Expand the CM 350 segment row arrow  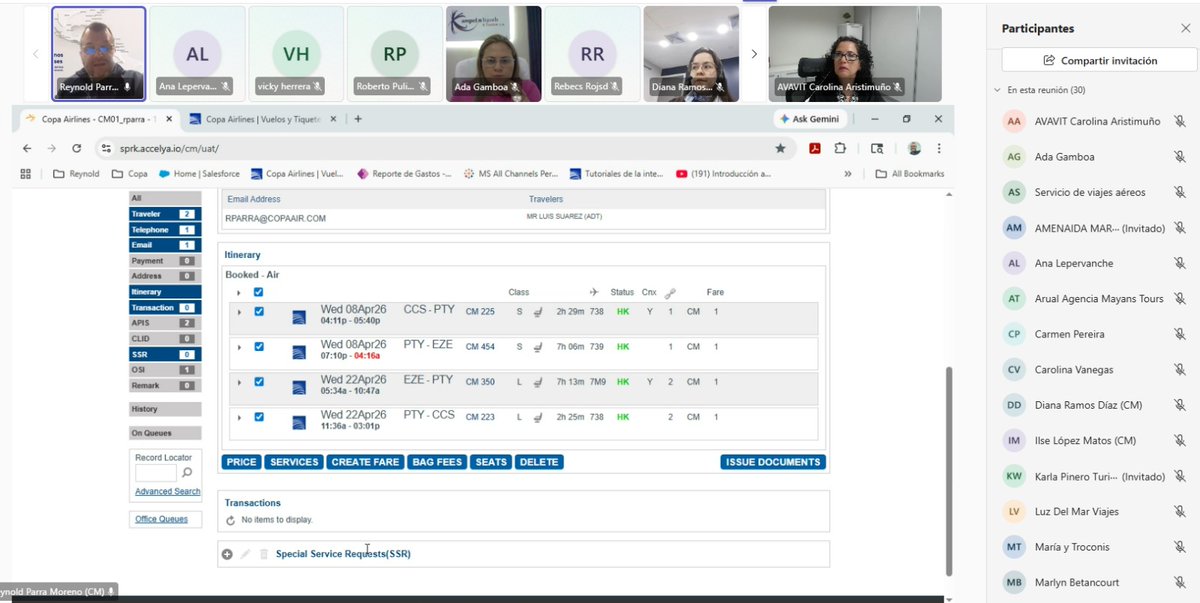tap(239, 382)
